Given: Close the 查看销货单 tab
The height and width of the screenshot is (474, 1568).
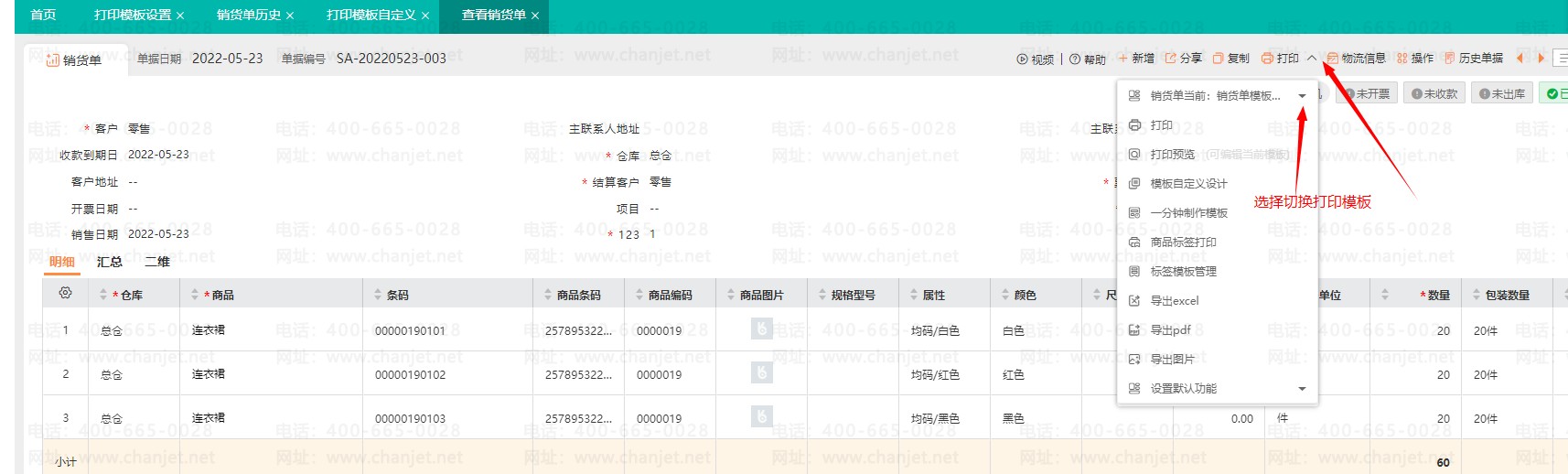Looking at the screenshot, I should [535, 16].
